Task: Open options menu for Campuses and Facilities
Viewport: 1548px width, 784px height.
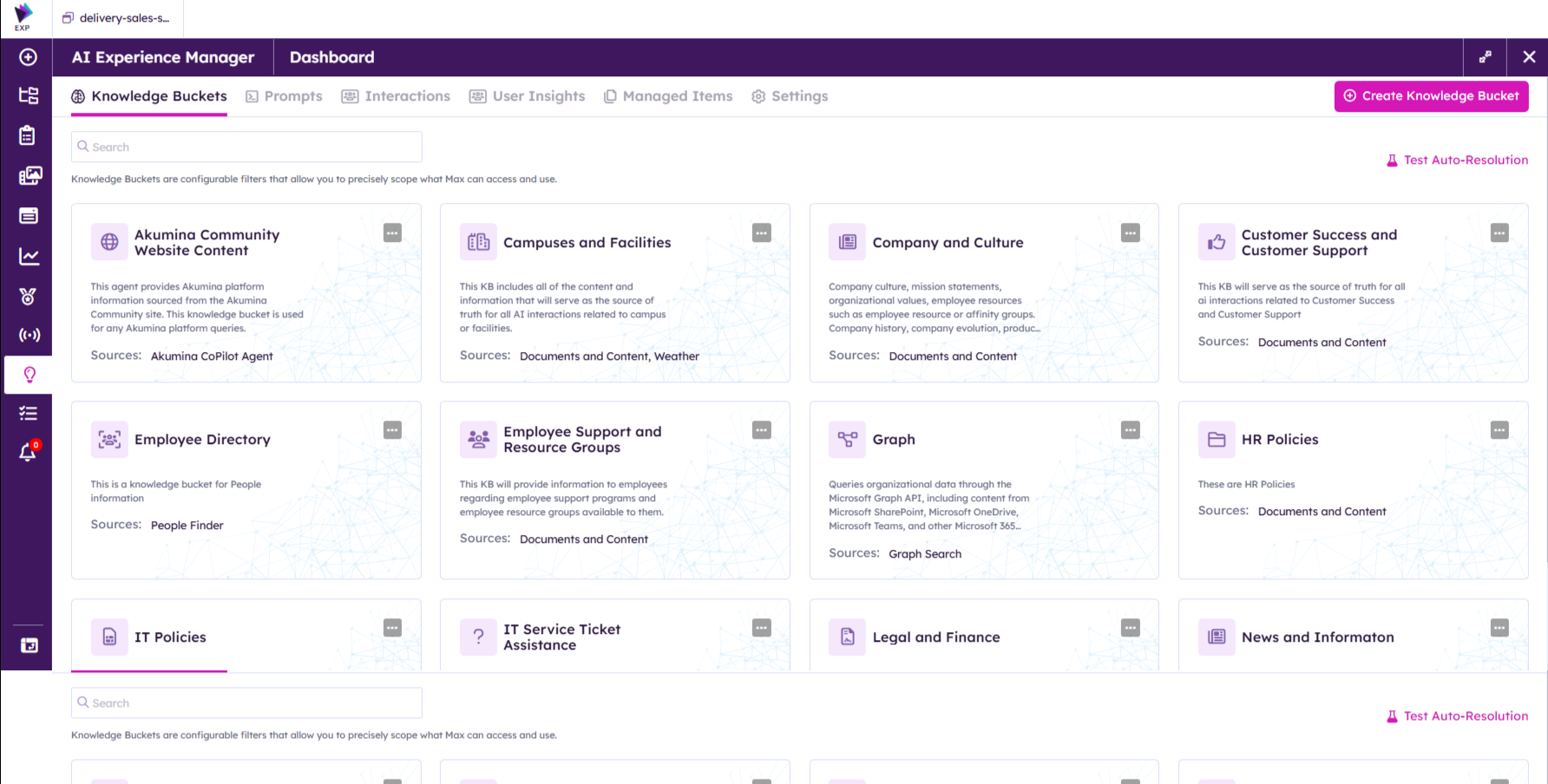Action: coord(762,232)
